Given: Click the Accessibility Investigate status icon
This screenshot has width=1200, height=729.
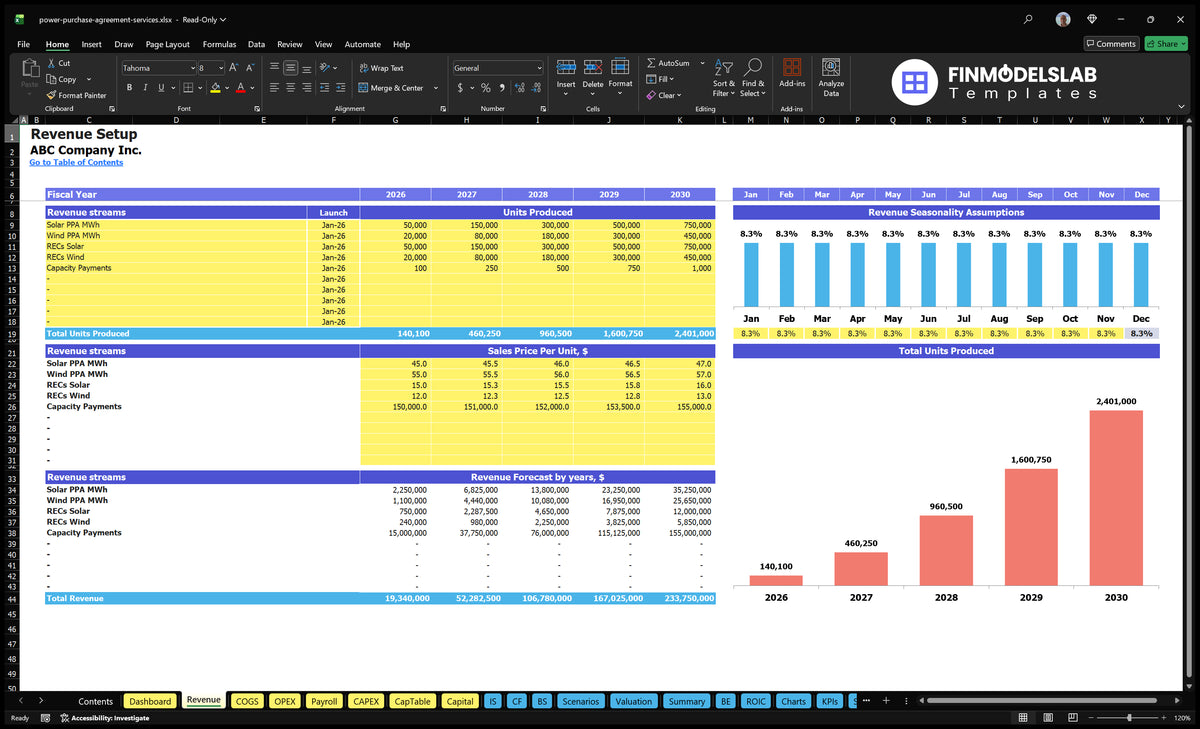Looking at the screenshot, I should click(64, 718).
